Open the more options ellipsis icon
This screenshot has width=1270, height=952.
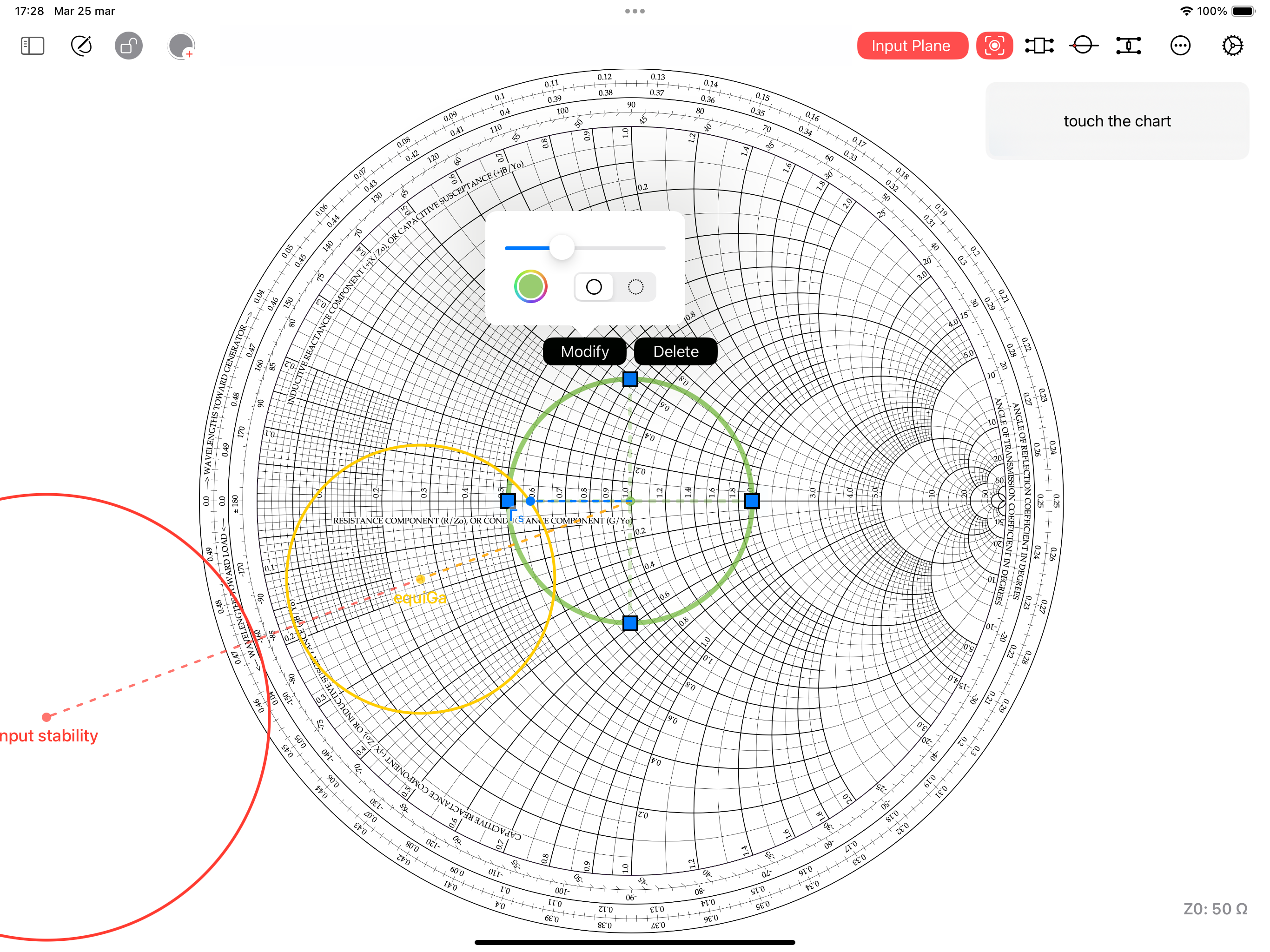click(x=1180, y=46)
